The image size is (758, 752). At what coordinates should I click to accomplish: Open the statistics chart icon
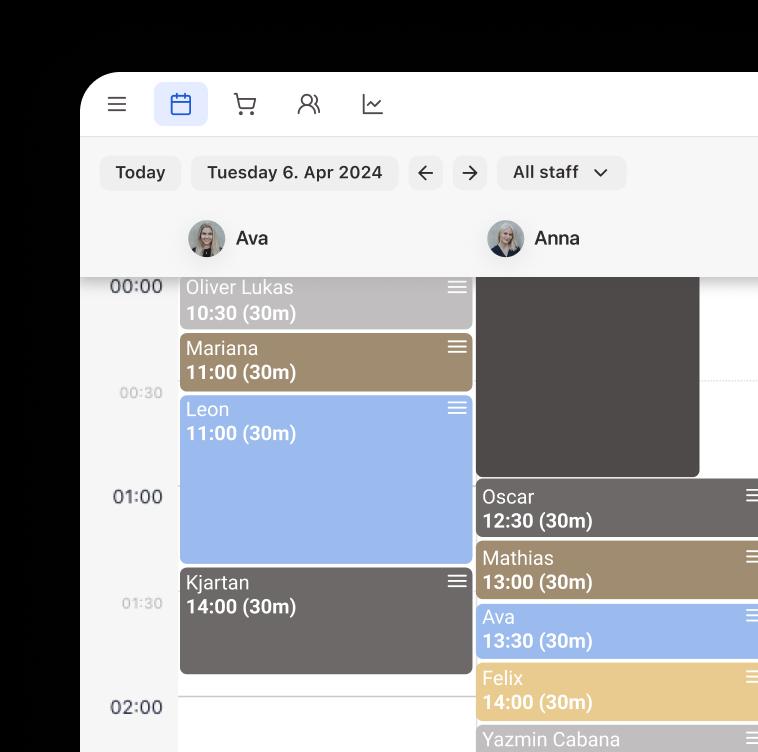tap(373, 104)
